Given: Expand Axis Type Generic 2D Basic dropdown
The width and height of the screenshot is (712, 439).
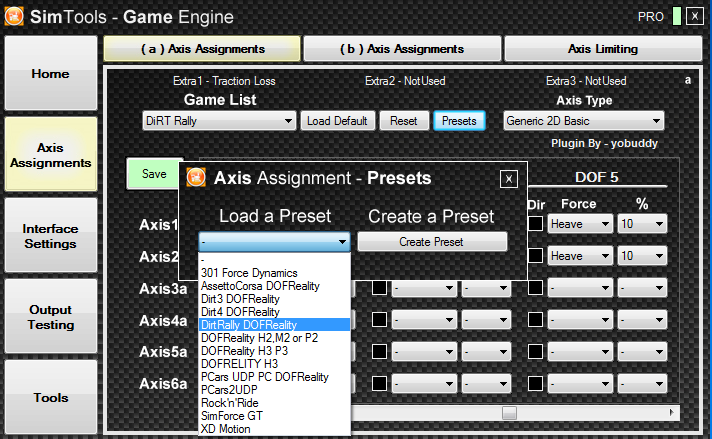Looking at the screenshot, I should click(x=583, y=121).
